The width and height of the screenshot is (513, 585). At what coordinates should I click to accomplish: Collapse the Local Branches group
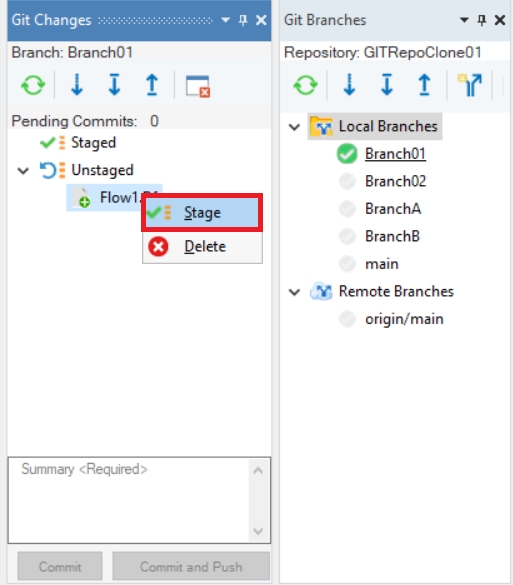coord(294,127)
